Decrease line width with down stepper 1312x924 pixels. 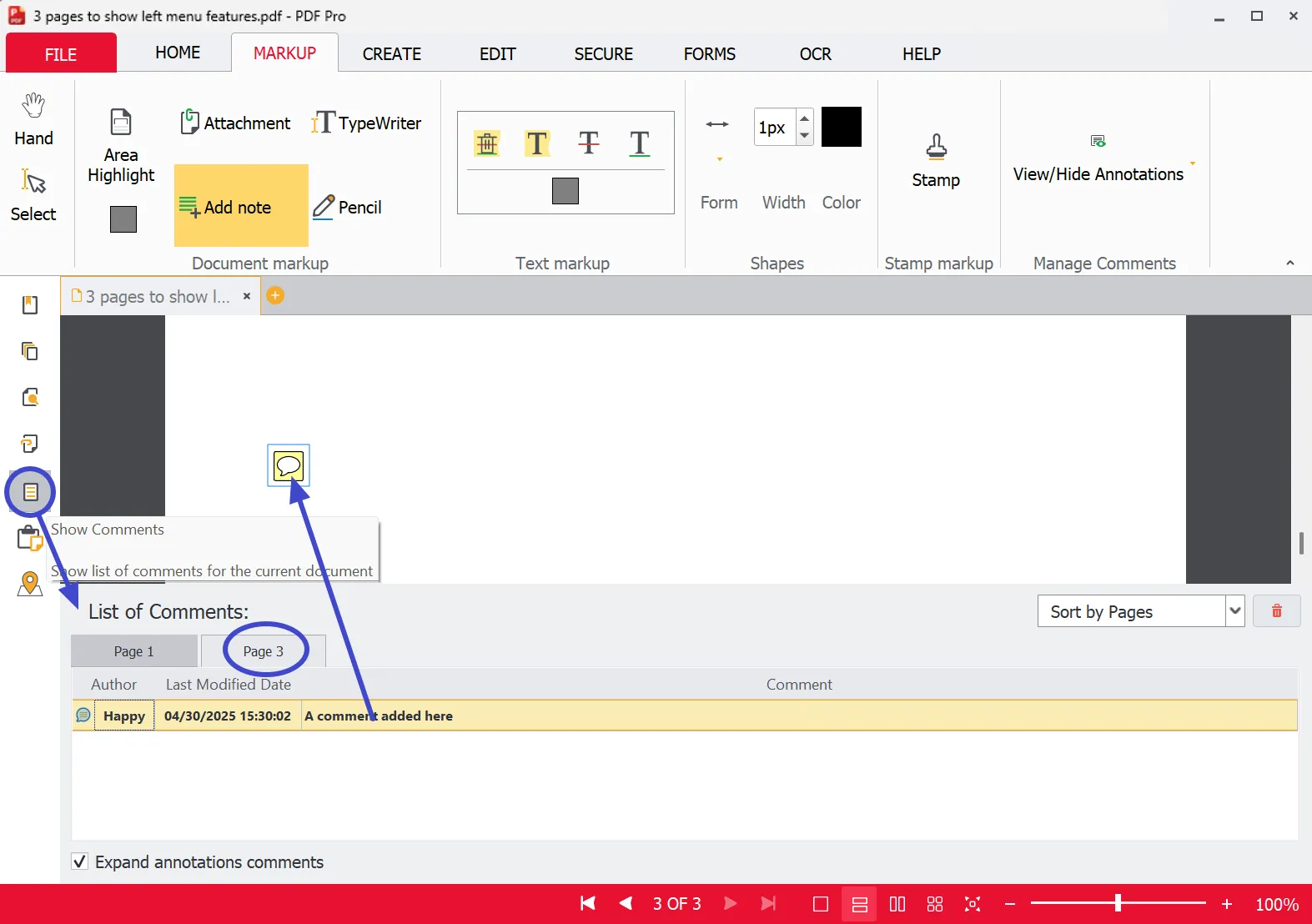coord(804,136)
